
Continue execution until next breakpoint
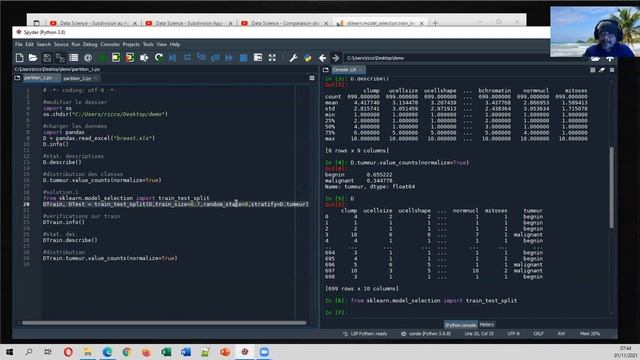(x=229, y=58)
